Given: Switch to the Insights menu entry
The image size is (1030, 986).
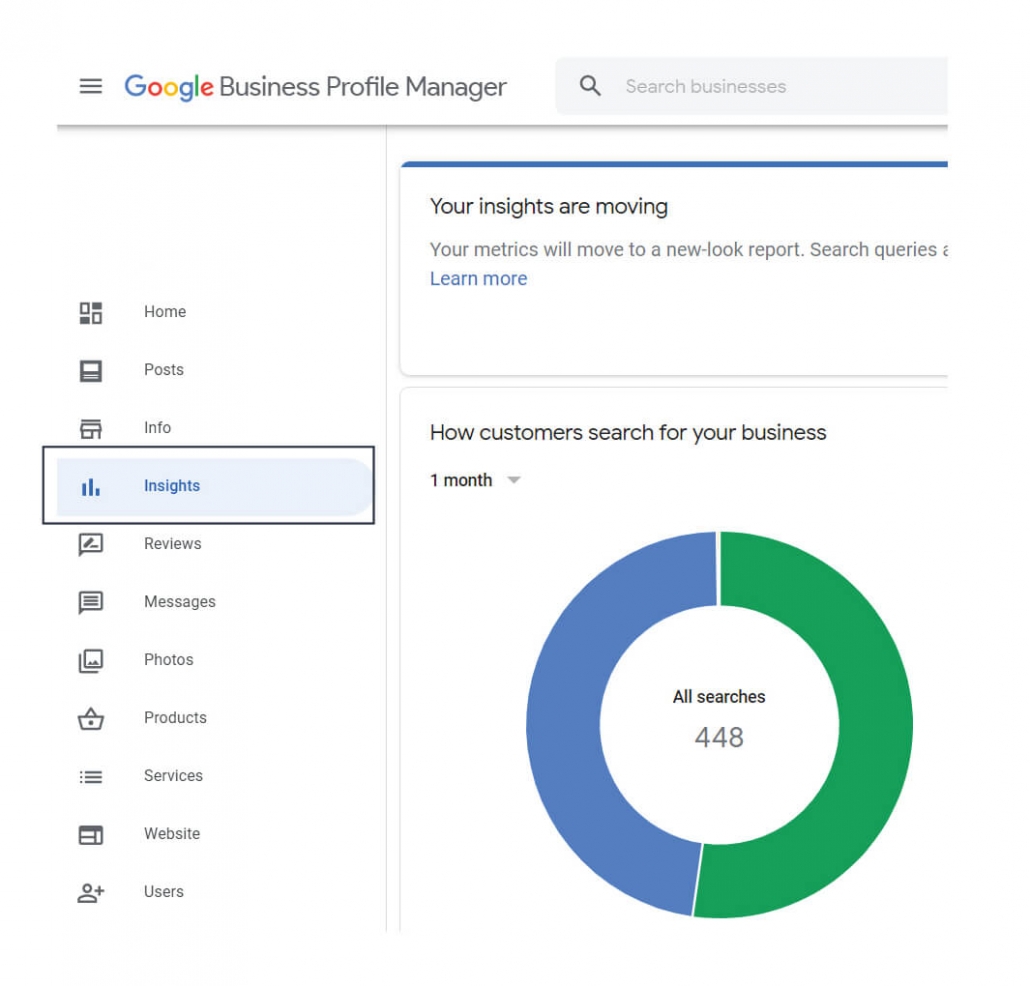Looking at the screenshot, I should [172, 486].
